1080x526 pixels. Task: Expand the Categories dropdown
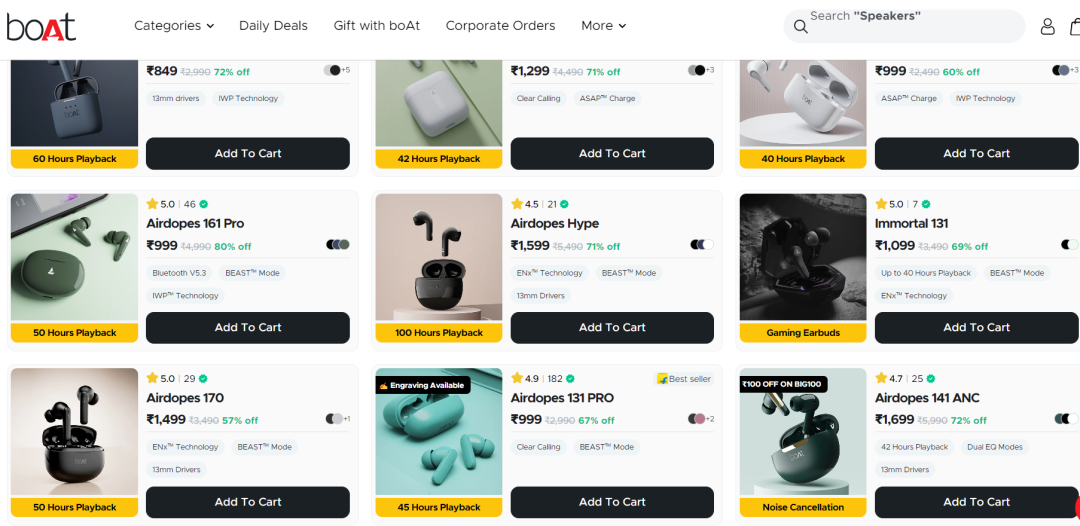[x=174, y=26]
